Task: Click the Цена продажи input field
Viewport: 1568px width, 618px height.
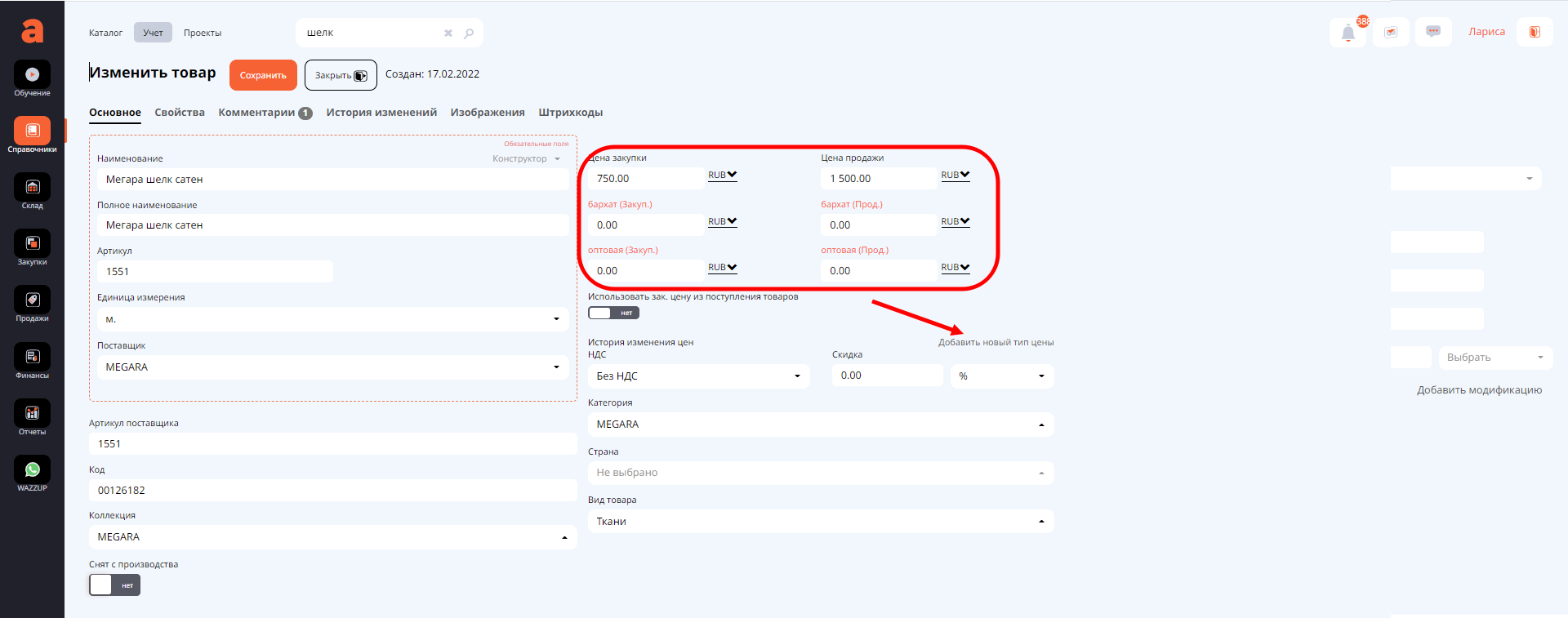Action: 878,179
